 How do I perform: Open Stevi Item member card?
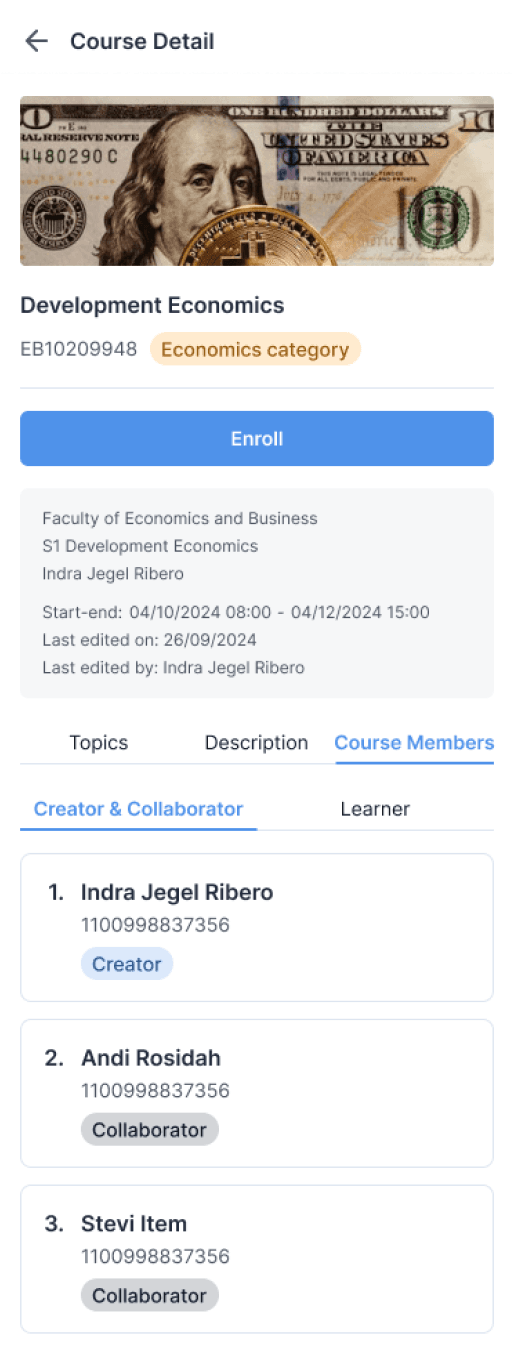tap(257, 1259)
